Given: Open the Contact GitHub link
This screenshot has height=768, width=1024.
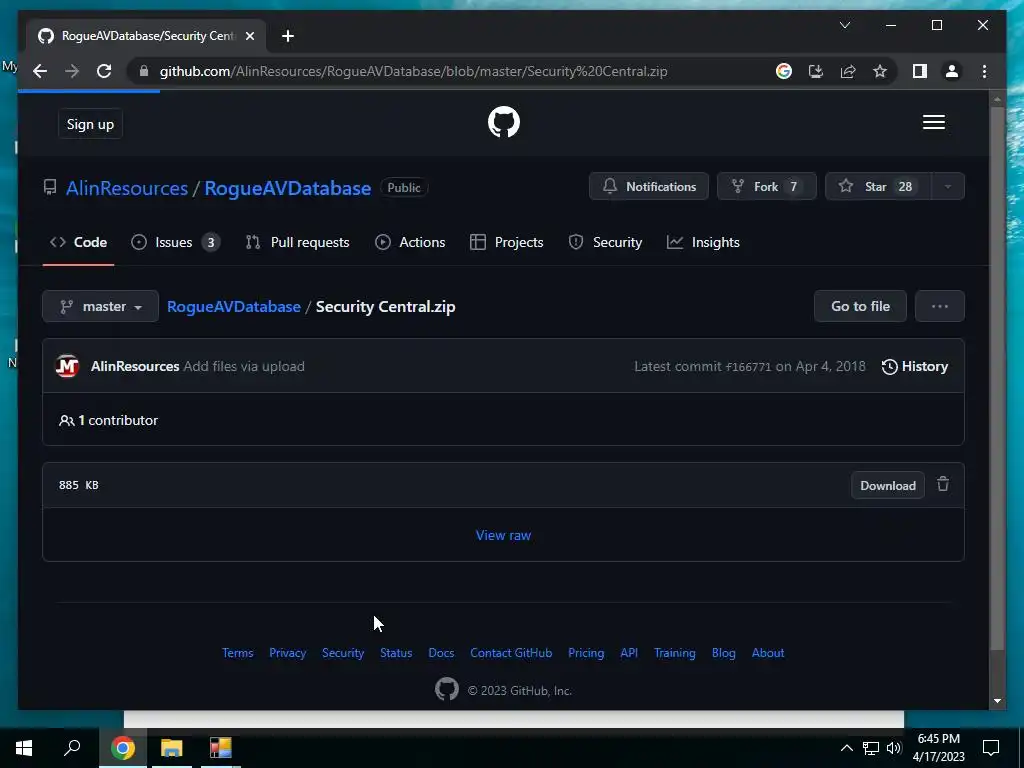Looking at the screenshot, I should 511,653.
